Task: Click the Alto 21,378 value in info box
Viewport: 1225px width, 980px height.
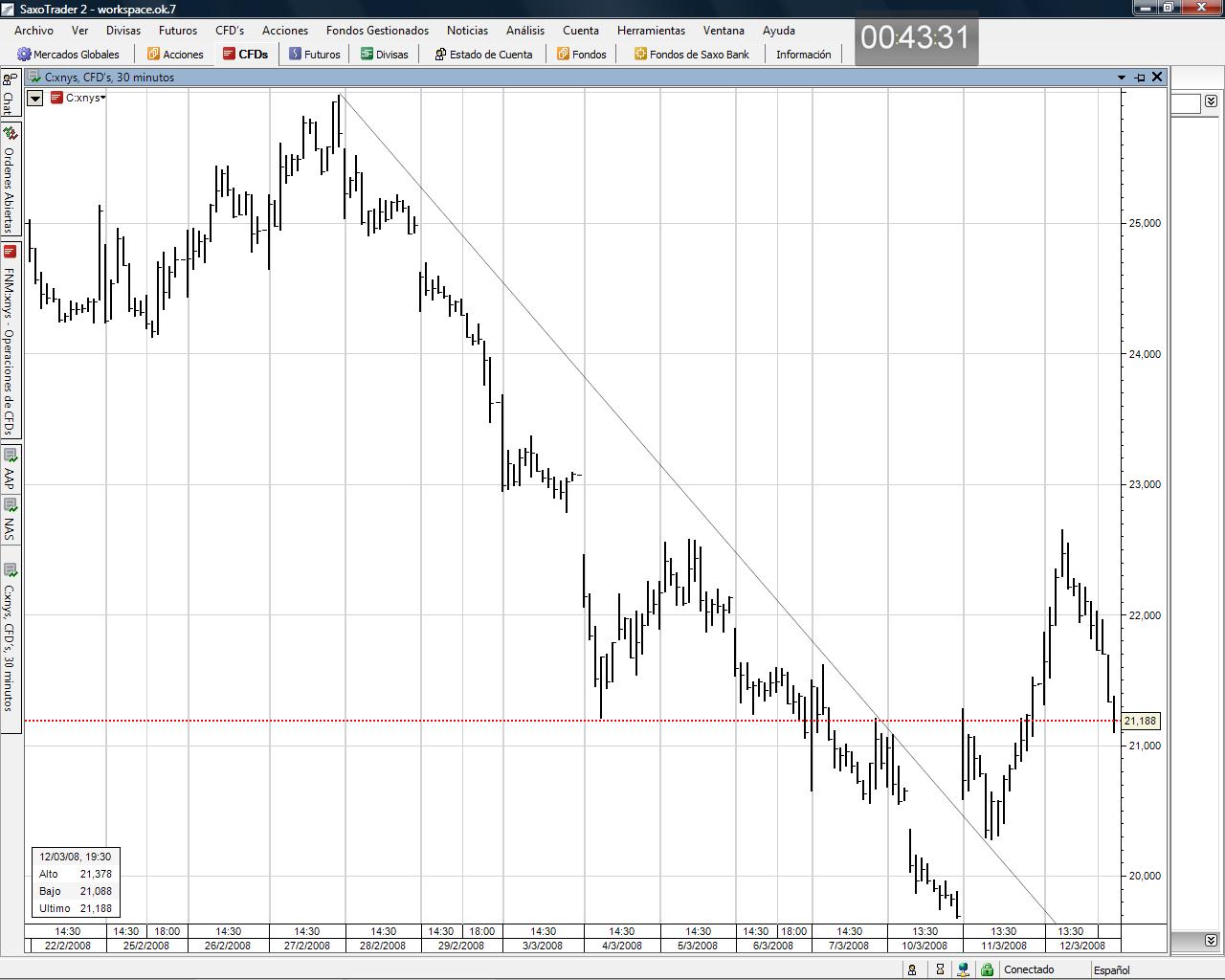Action: tap(96, 874)
